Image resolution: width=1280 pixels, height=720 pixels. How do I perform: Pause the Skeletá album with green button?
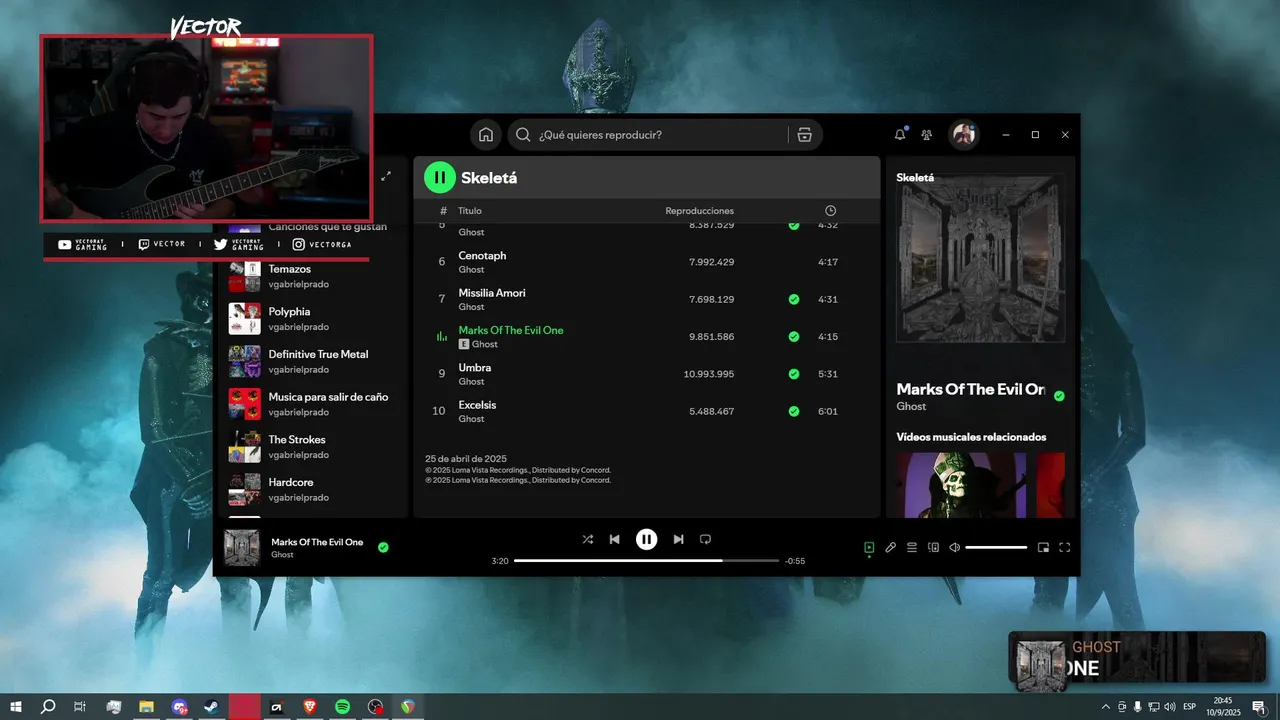(x=440, y=177)
